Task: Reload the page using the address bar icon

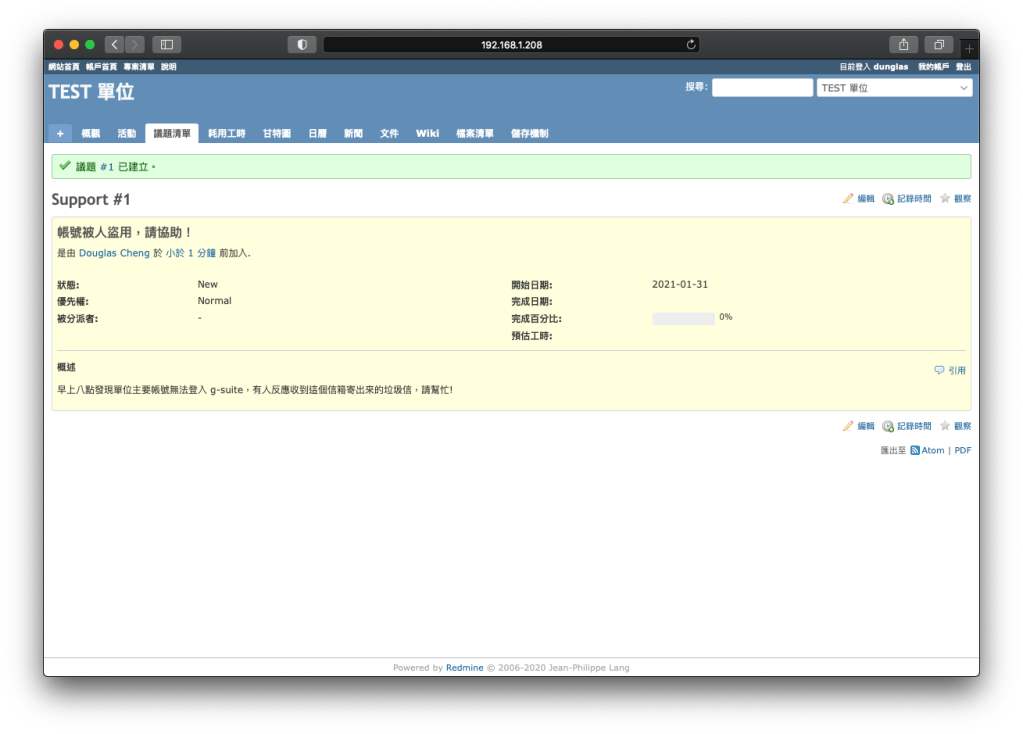Action: point(690,44)
